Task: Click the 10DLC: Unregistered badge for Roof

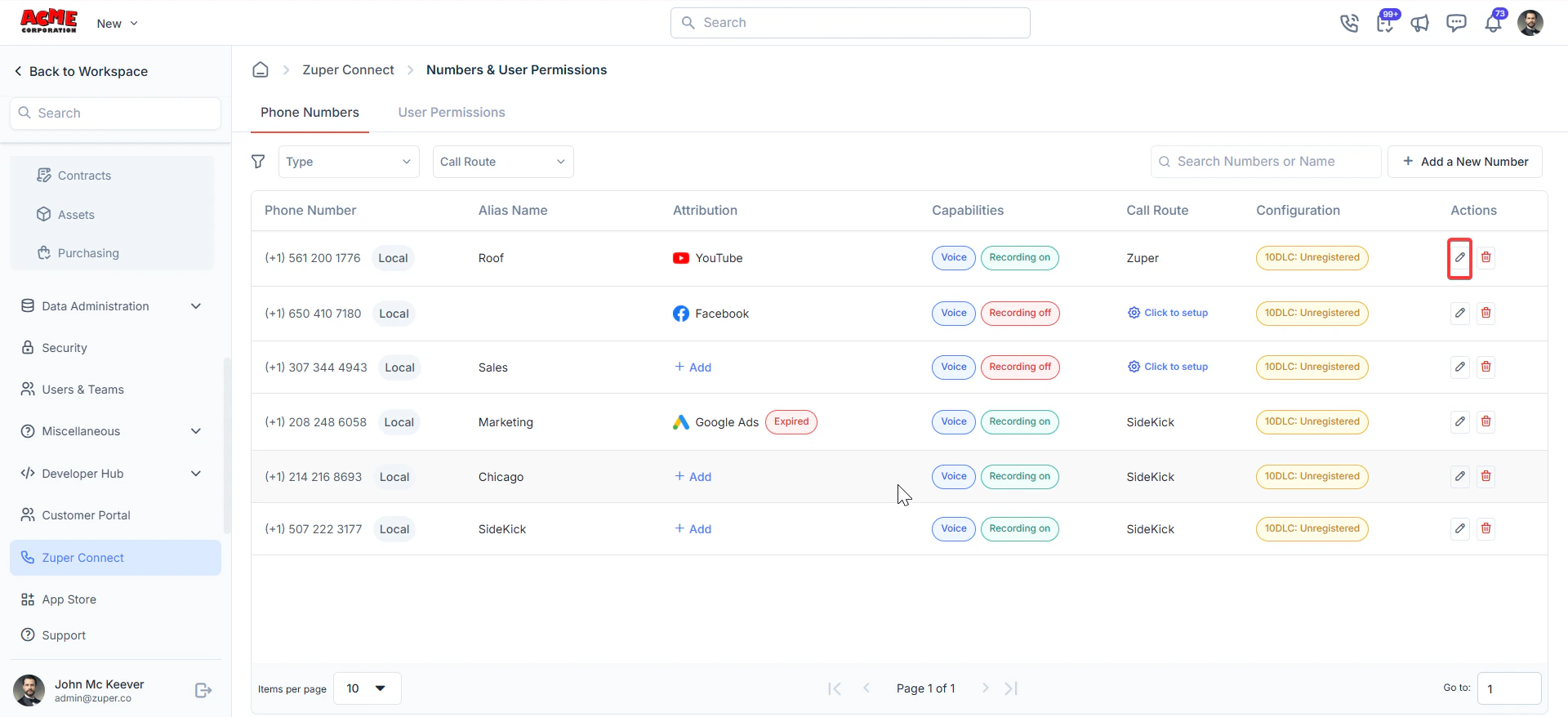Action: [1312, 258]
